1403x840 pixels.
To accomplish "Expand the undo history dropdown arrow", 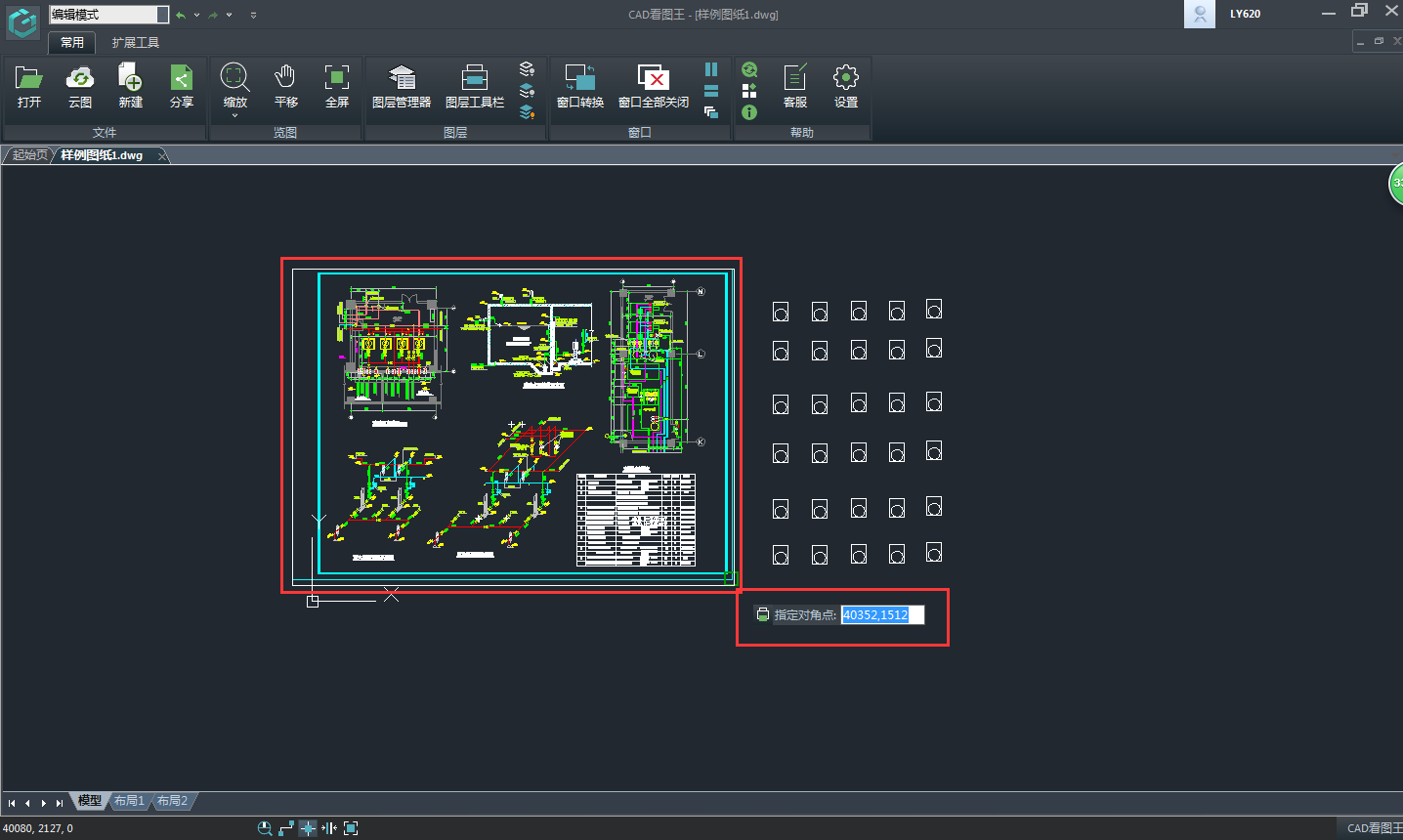I will pos(196,15).
